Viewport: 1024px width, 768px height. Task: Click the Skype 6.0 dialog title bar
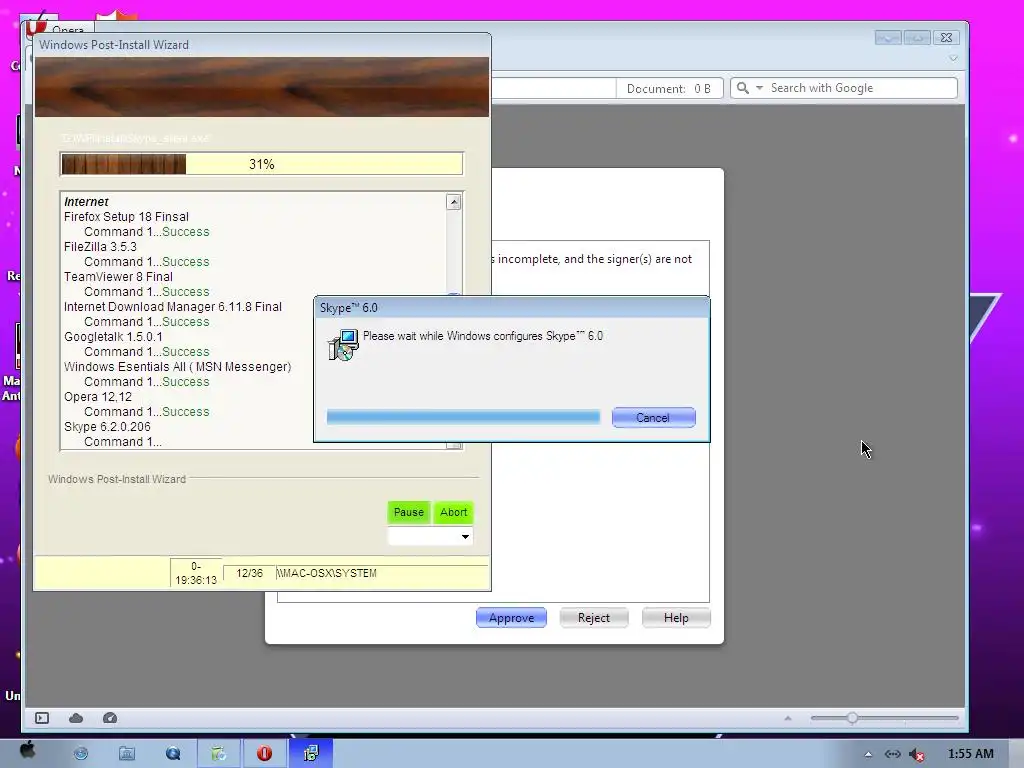pos(511,308)
